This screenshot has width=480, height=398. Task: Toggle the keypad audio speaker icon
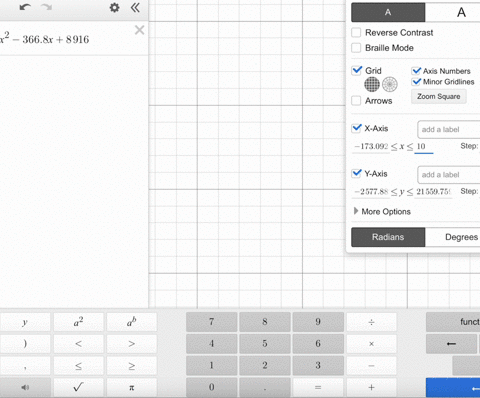[25, 387]
